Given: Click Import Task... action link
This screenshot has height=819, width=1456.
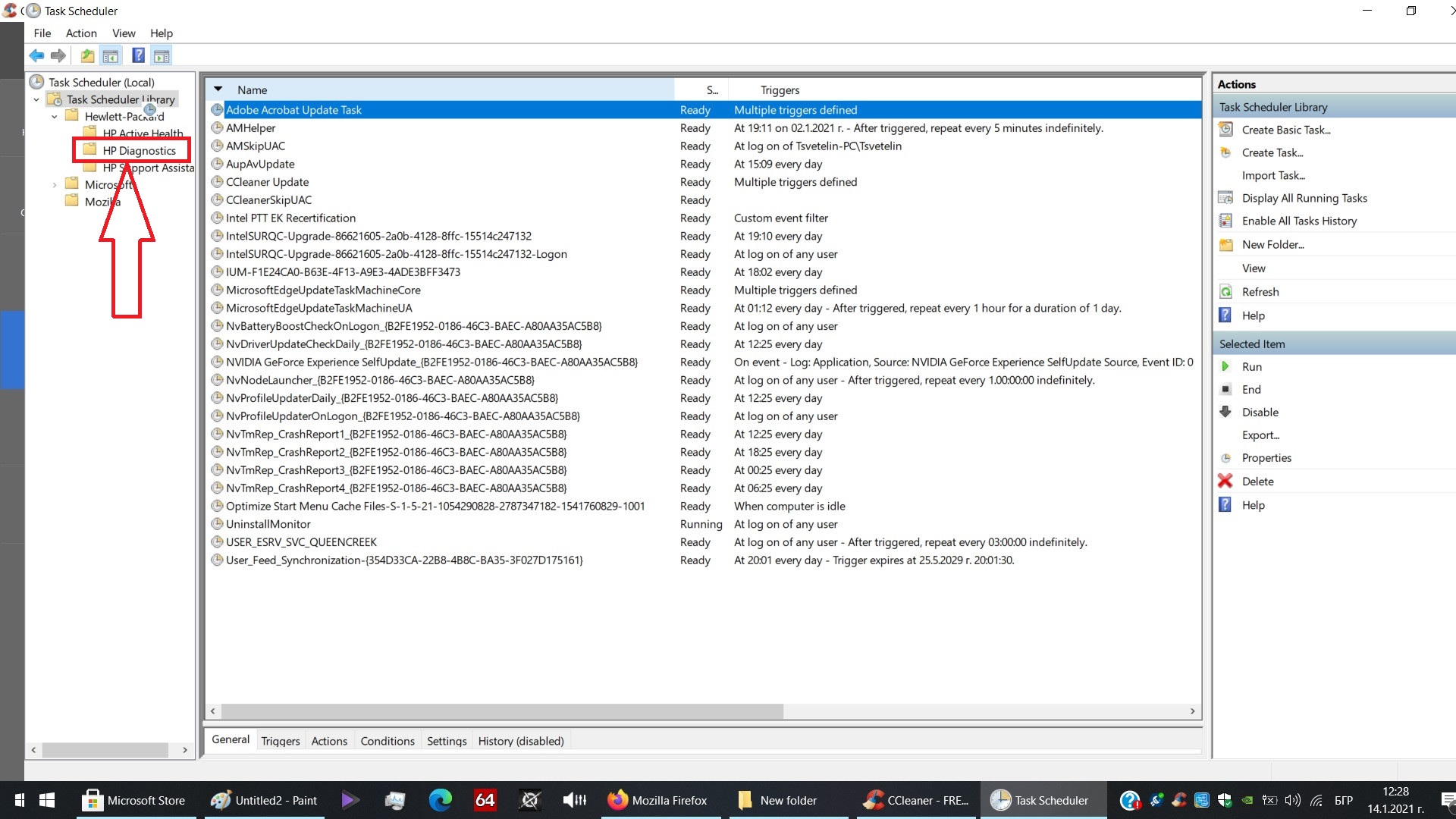Looking at the screenshot, I should click(x=1273, y=175).
